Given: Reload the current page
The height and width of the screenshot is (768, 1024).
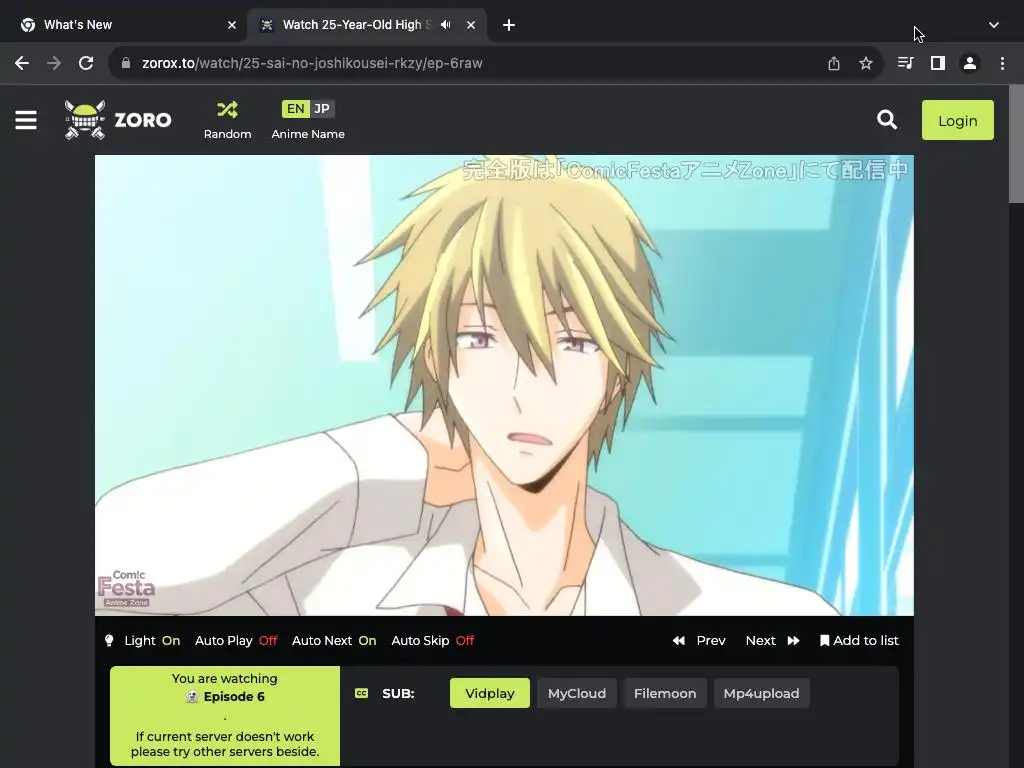Looking at the screenshot, I should pos(86,63).
